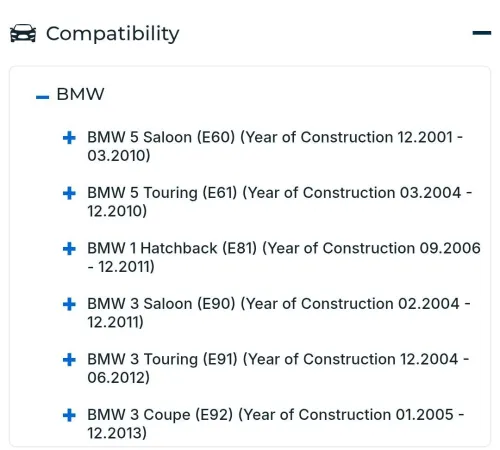The width and height of the screenshot is (500, 450).
Task: Open BMW 1 Hatchback (E81) entry text
Action: point(284,257)
